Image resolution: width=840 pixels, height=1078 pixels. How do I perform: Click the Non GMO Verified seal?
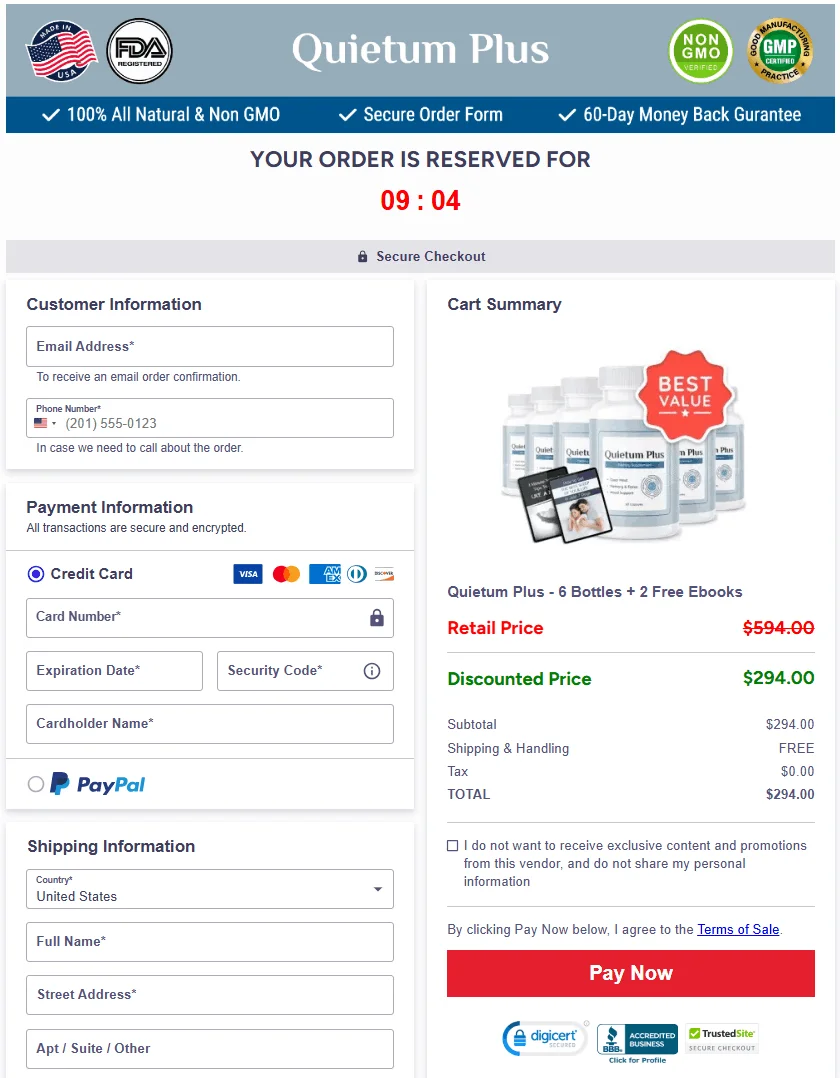point(700,51)
